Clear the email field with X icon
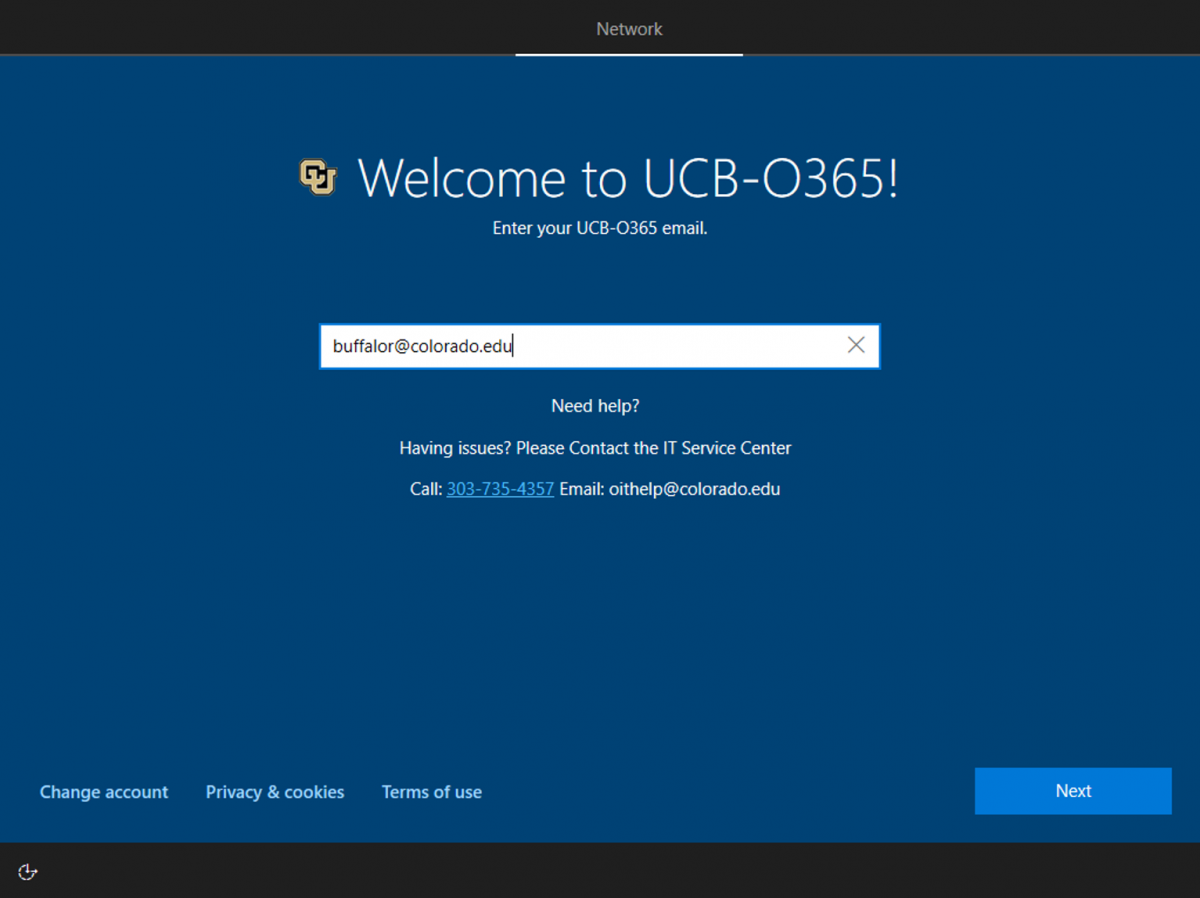 [856, 345]
